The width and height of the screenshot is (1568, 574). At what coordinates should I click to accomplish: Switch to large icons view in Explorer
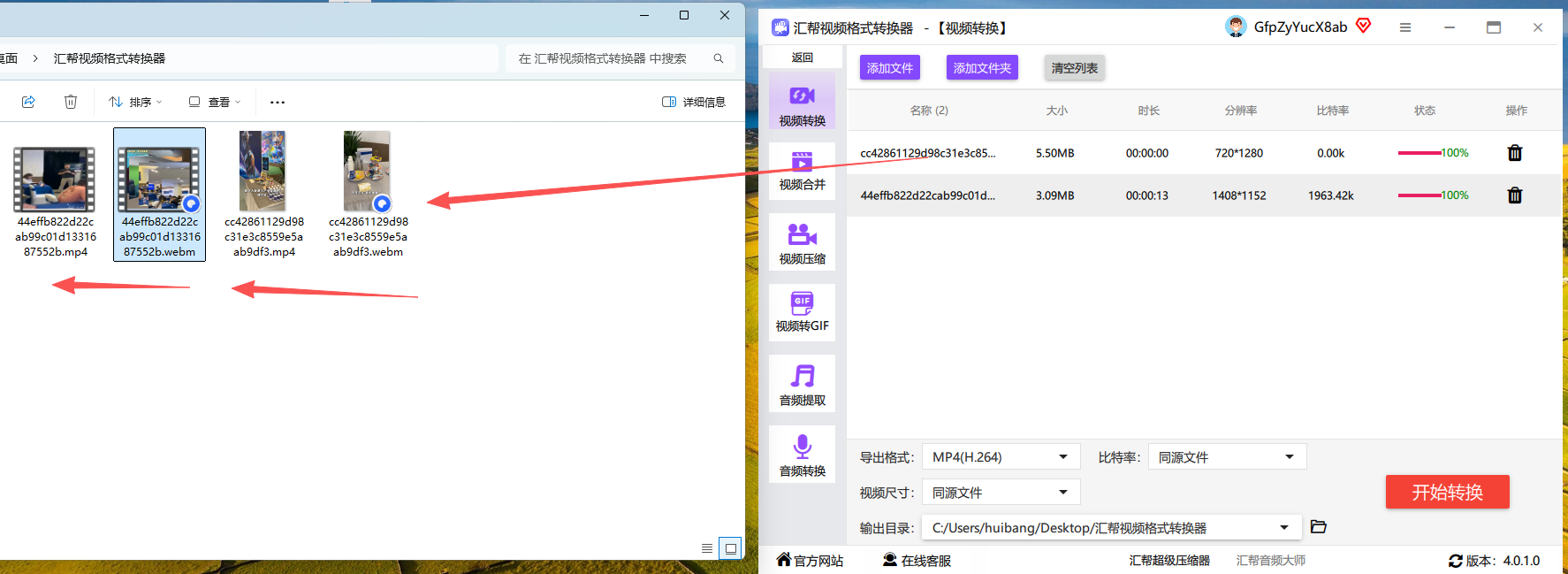pyautogui.click(x=730, y=548)
